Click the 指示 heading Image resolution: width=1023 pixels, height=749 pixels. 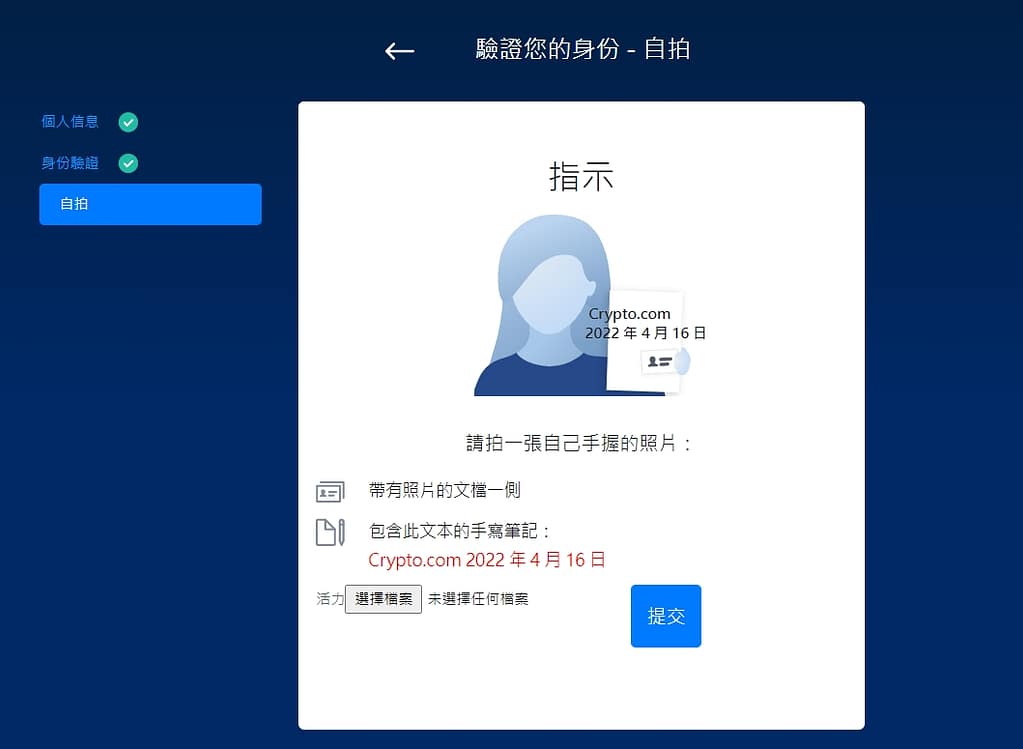(x=581, y=177)
